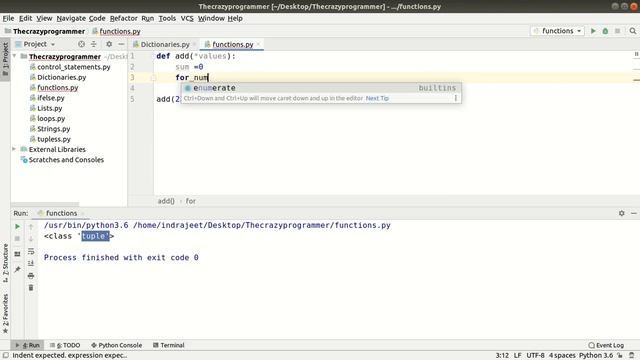This screenshot has height=360, width=640.
Task: Start debugging with the green bug icon
Action: 605,31
